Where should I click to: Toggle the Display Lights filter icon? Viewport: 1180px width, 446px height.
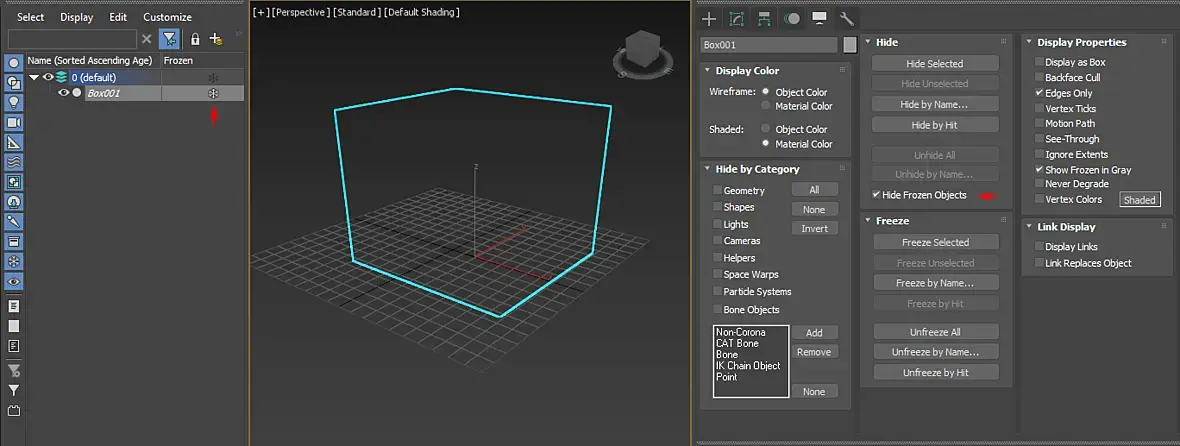coord(14,102)
